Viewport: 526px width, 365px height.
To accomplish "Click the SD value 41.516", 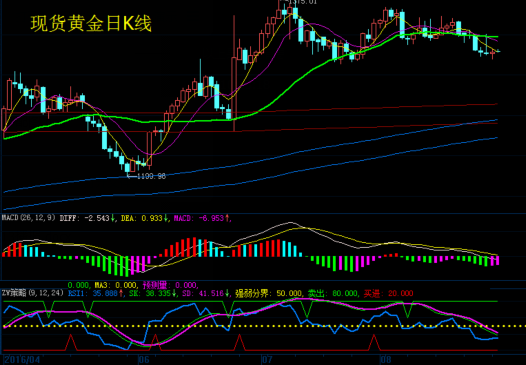I will click(212, 294).
